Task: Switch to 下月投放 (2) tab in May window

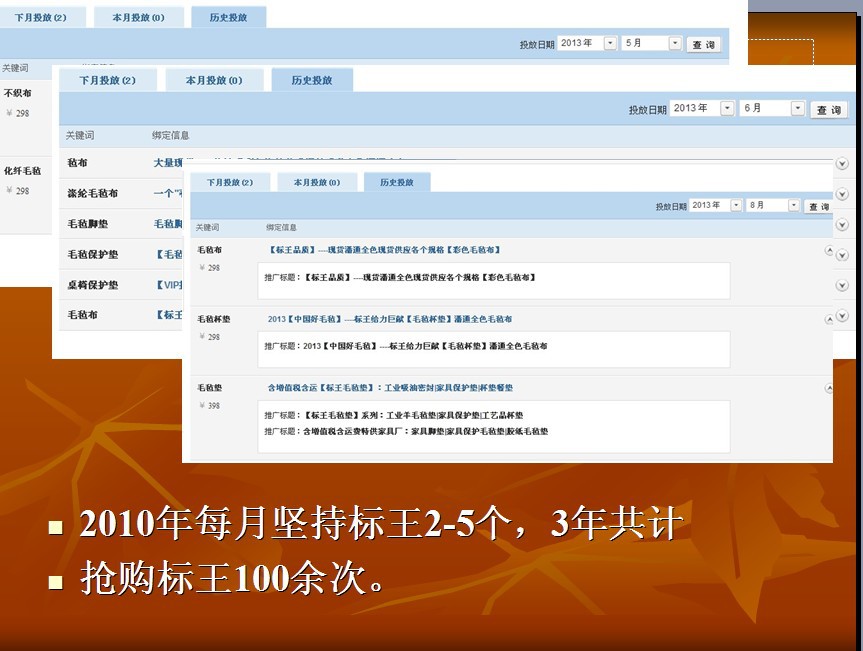Action: tap(41, 18)
